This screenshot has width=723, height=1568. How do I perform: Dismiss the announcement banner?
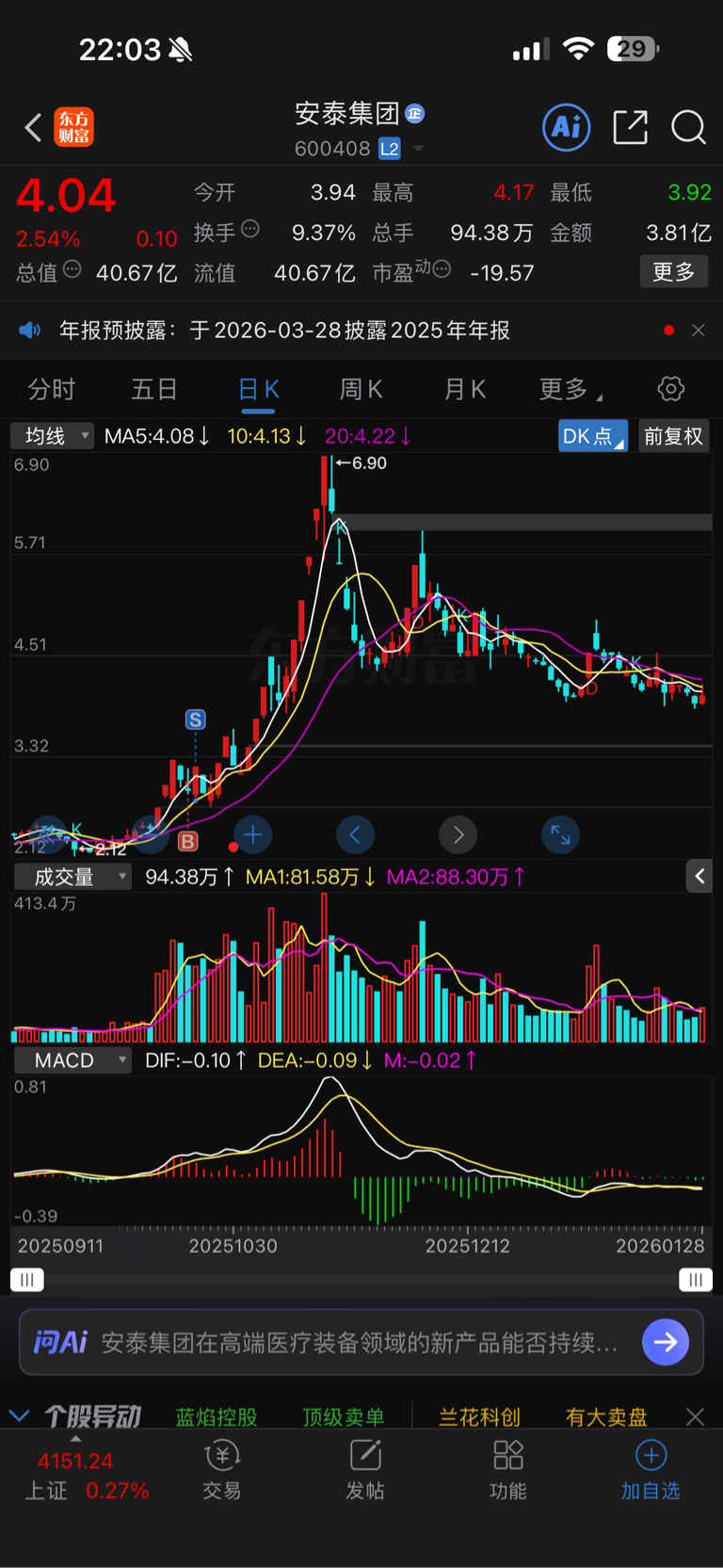[699, 331]
